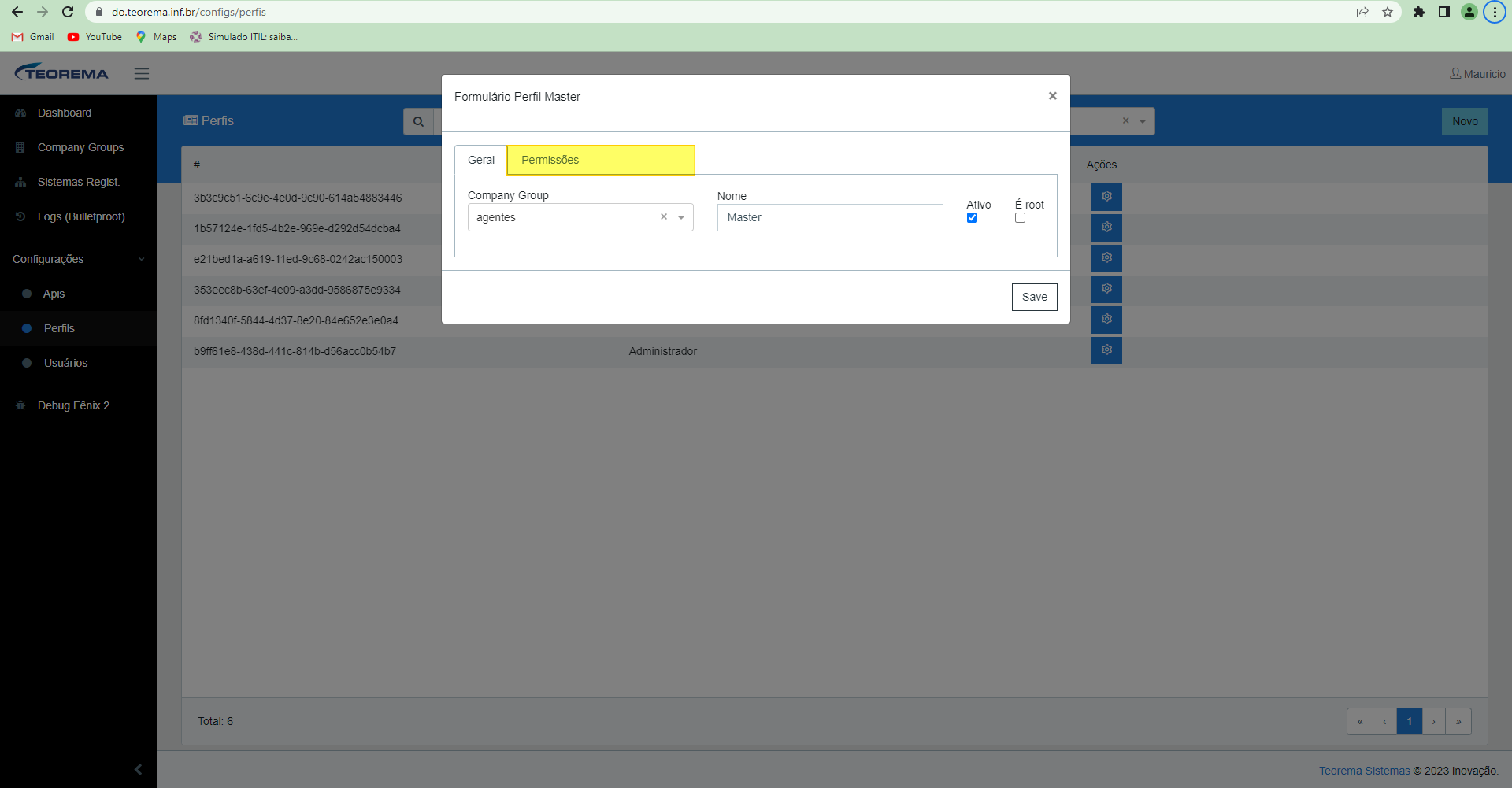This screenshot has height=788, width=1512.
Task: Open YouTube bookmark
Action: [x=94, y=37]
